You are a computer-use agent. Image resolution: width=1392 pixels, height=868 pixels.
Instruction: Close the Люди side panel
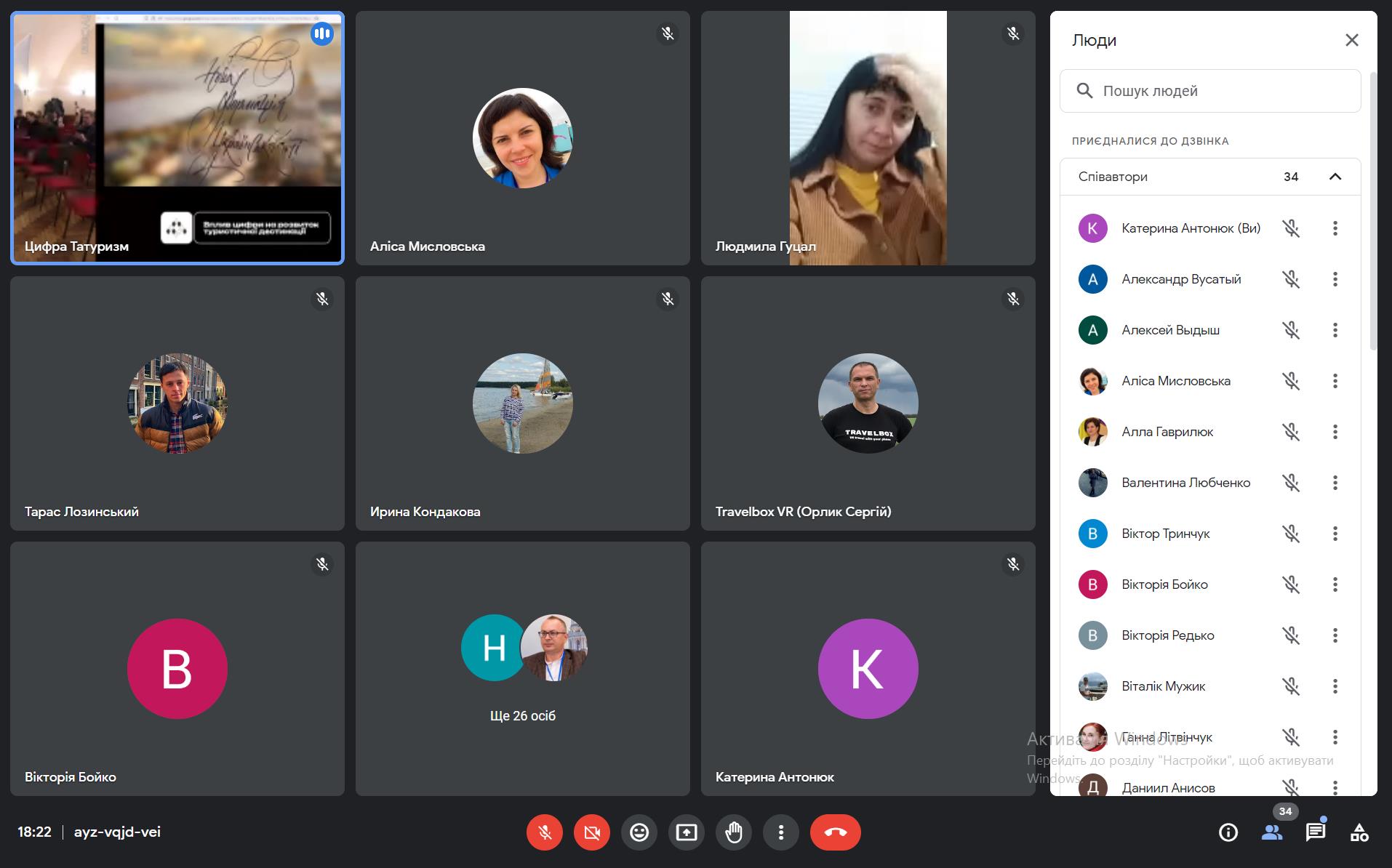[1351, 40]
